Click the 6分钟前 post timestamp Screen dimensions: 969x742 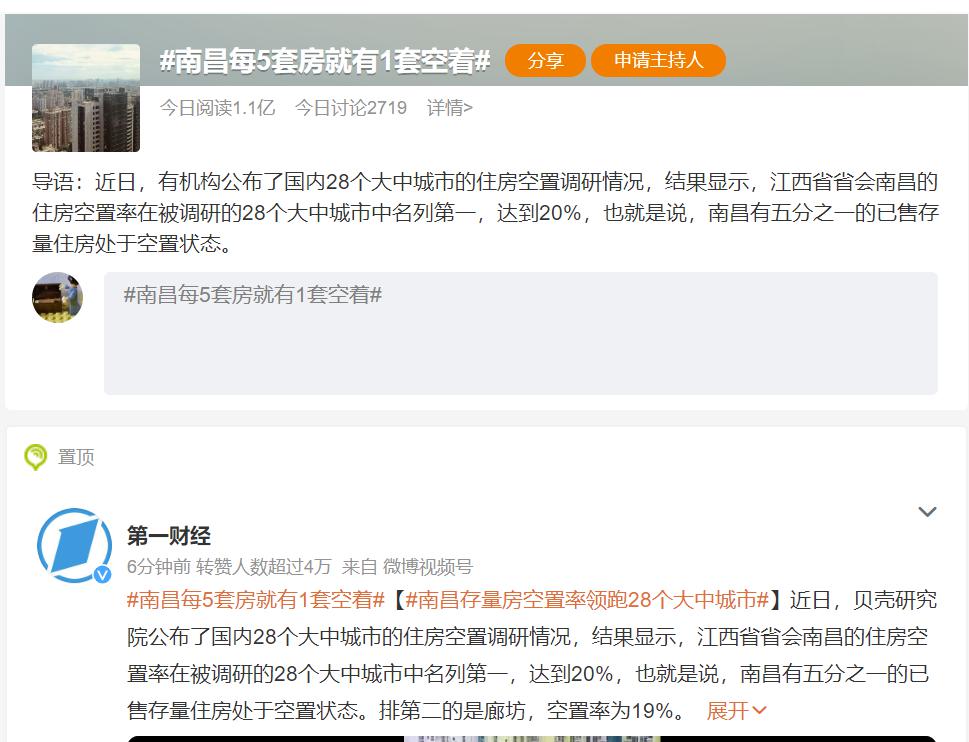click(x=159, y=567)
